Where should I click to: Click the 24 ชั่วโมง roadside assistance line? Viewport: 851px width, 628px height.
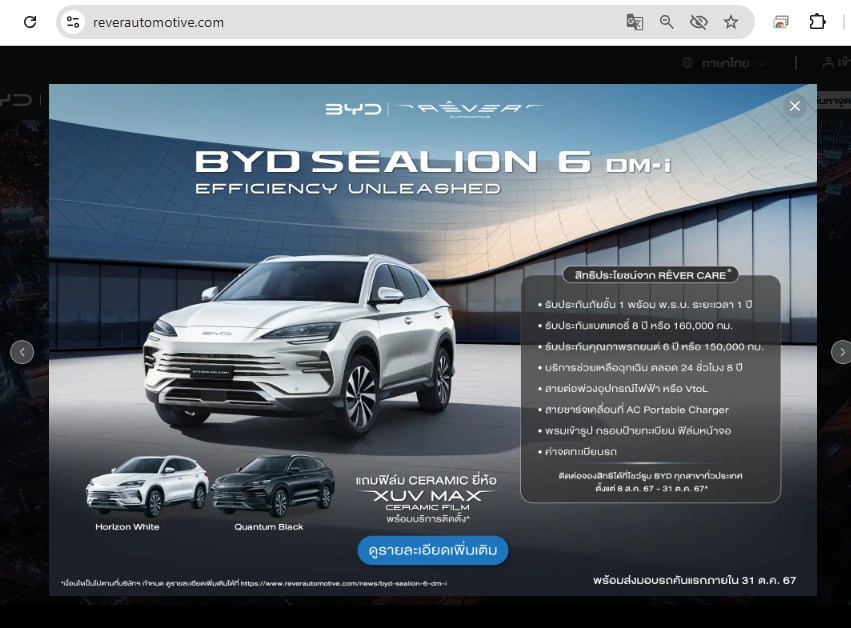pos(640,367)
